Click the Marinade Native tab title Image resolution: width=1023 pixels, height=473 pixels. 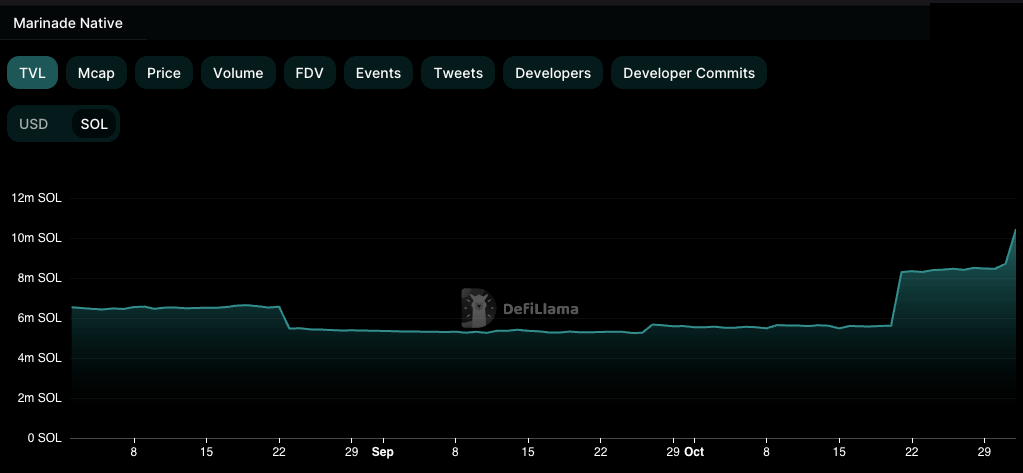pyautogui.click(x=68, y=23)
